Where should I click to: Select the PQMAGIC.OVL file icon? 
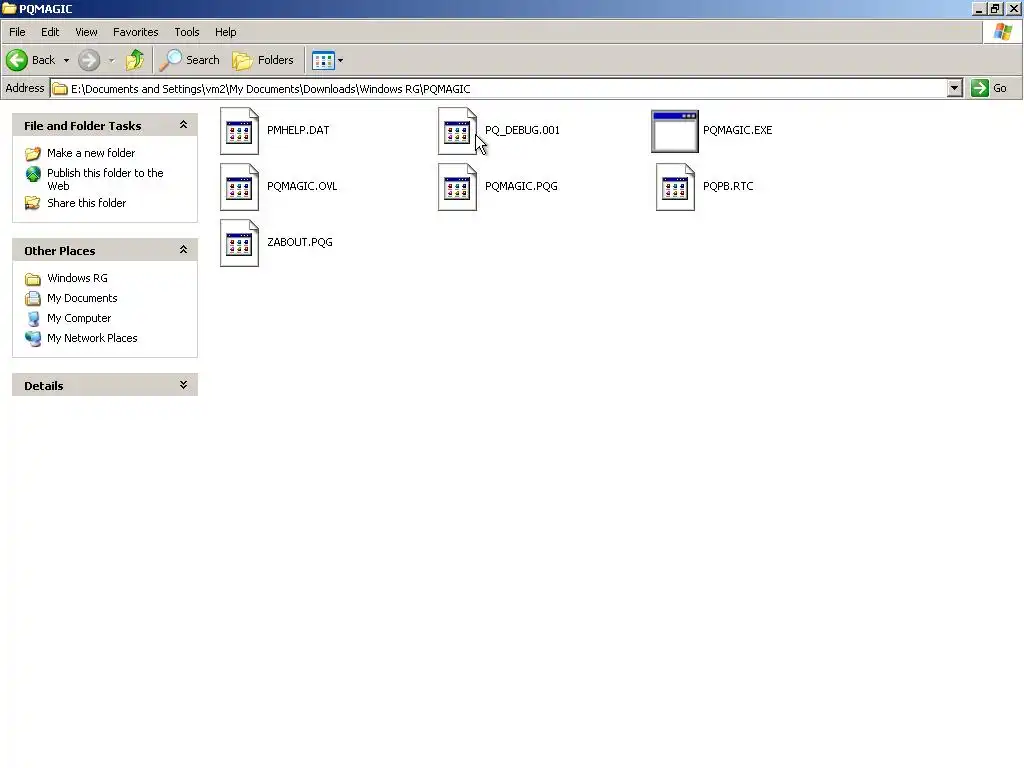tap(239, 187)
